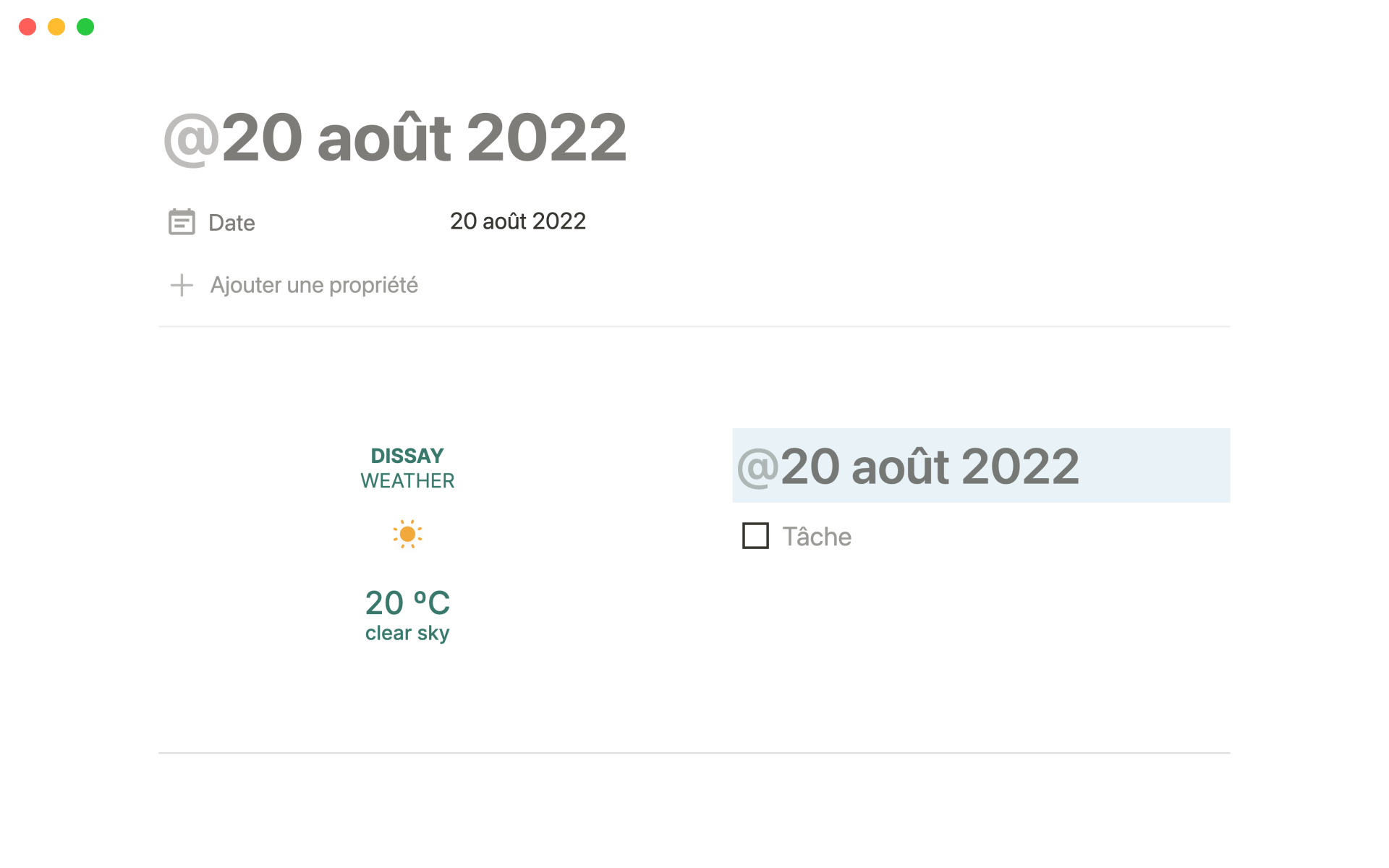
Task: Open the date picker for 20 août 2022 value
Action: click(518, 221)
